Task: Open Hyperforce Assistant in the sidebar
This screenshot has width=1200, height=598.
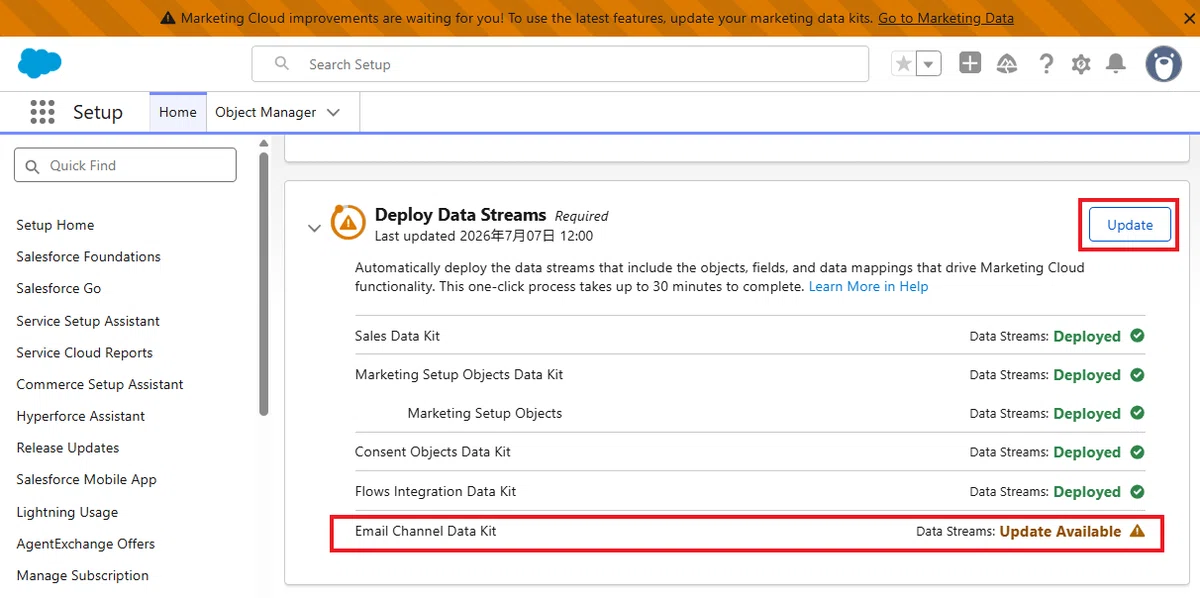Action: coord(80,416)
